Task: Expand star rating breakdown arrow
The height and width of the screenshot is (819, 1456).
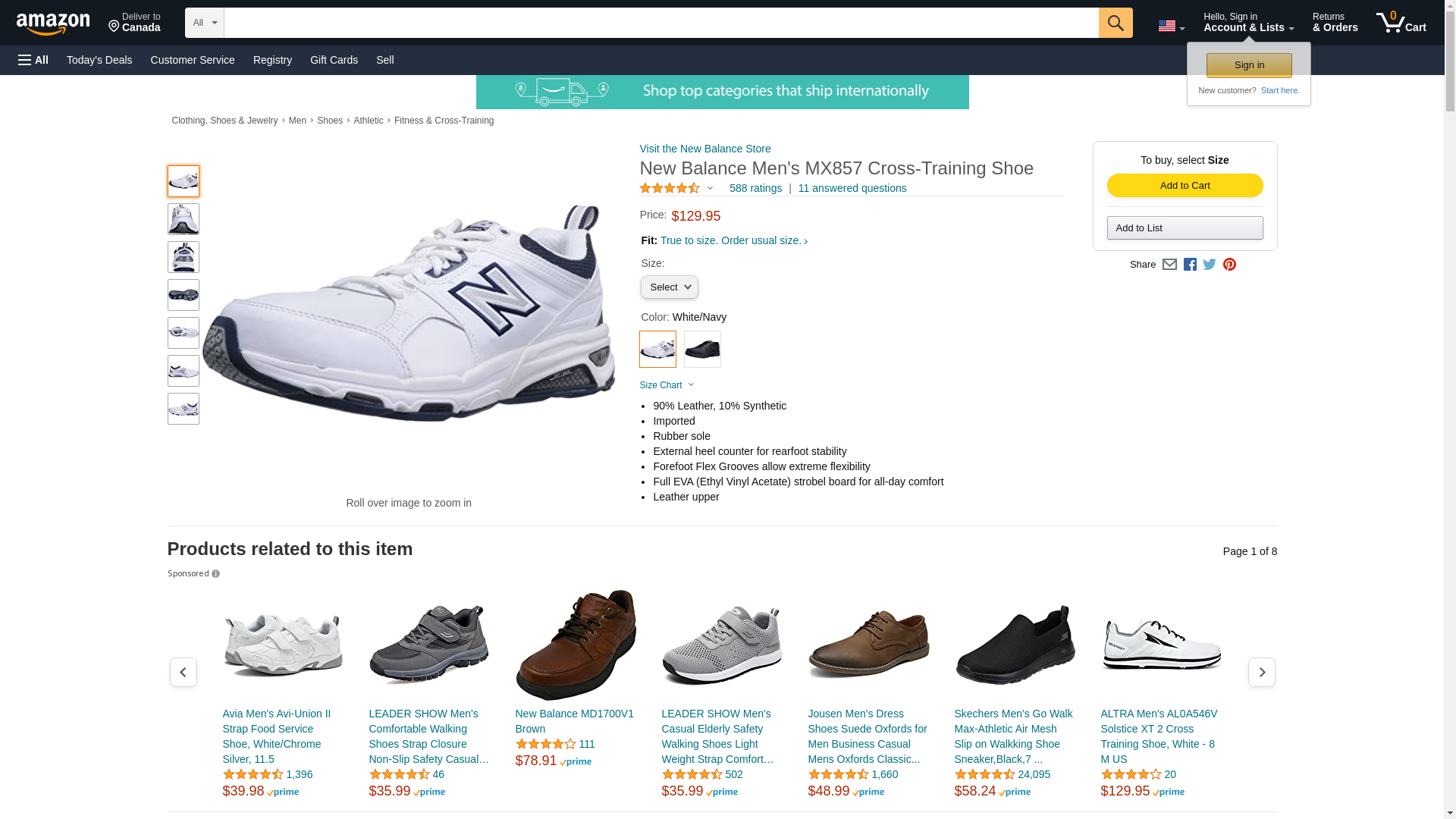Action: [710, 188]
